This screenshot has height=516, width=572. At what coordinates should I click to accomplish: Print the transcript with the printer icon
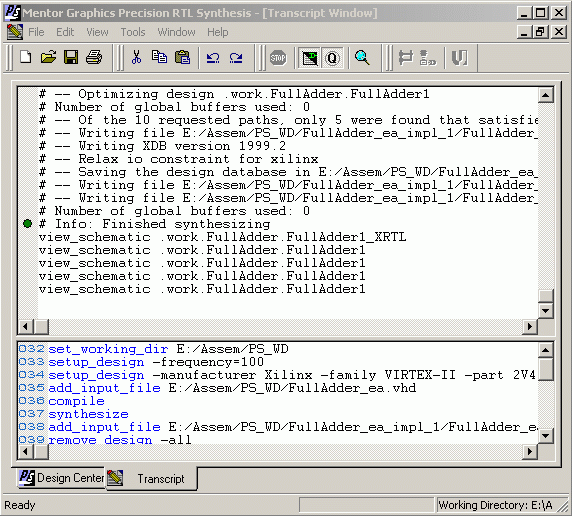tap(94, 57)
